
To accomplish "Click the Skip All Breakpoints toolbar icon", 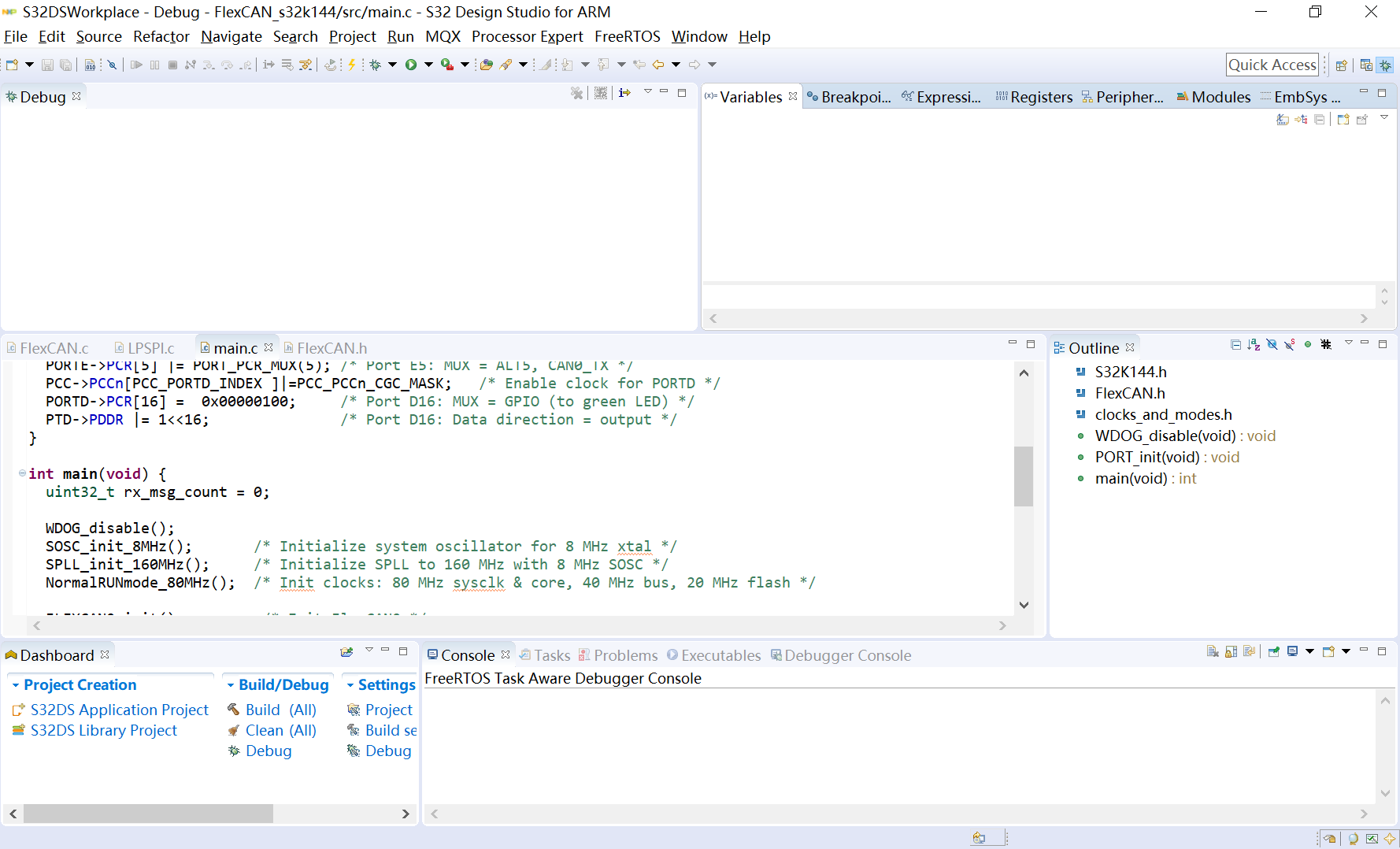I will [x=112, y=65].
